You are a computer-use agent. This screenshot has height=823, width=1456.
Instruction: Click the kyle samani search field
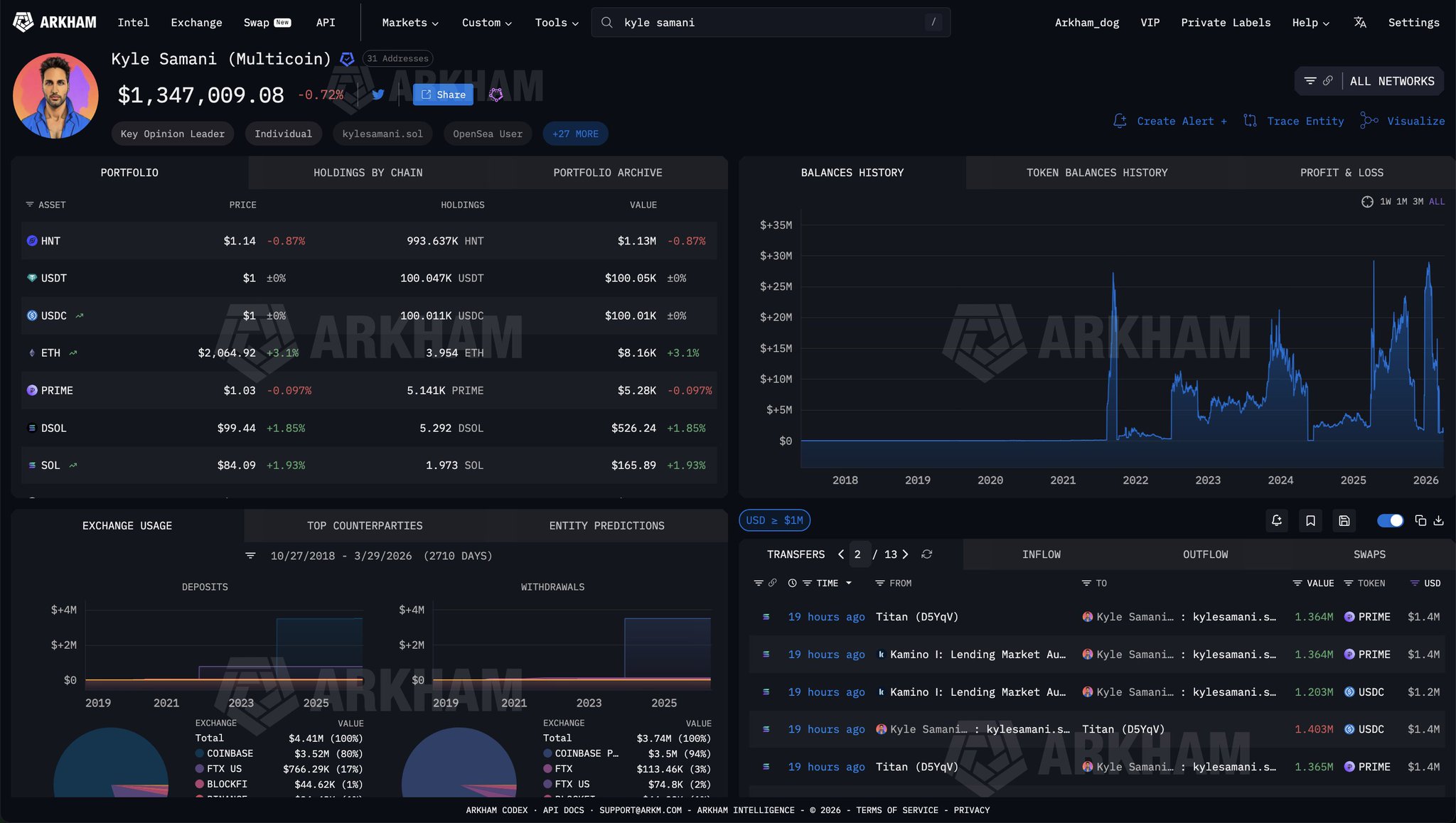(x=771, y=23)
